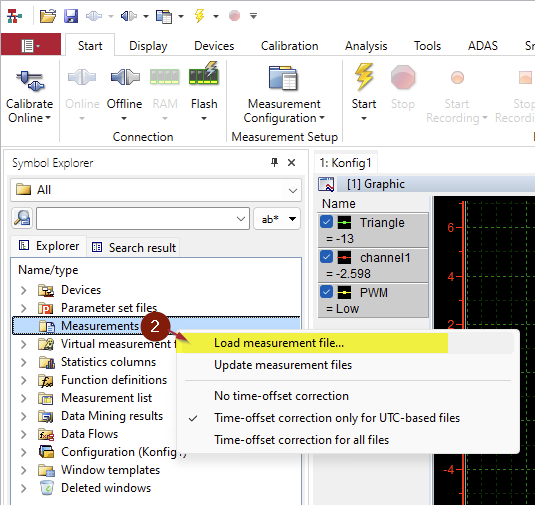Click the Statistics columns folder icon
The image size is (535, 505).
46,362
